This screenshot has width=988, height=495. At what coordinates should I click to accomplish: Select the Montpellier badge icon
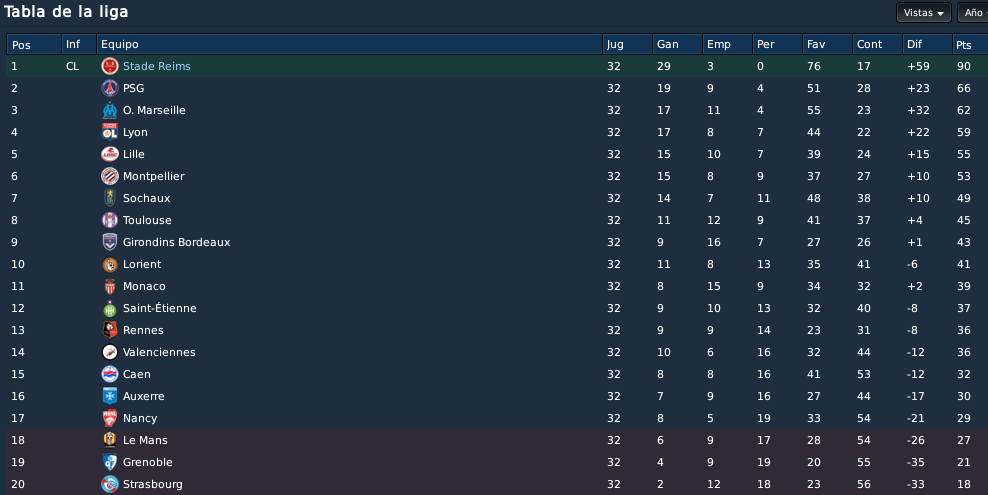[110, 176]
